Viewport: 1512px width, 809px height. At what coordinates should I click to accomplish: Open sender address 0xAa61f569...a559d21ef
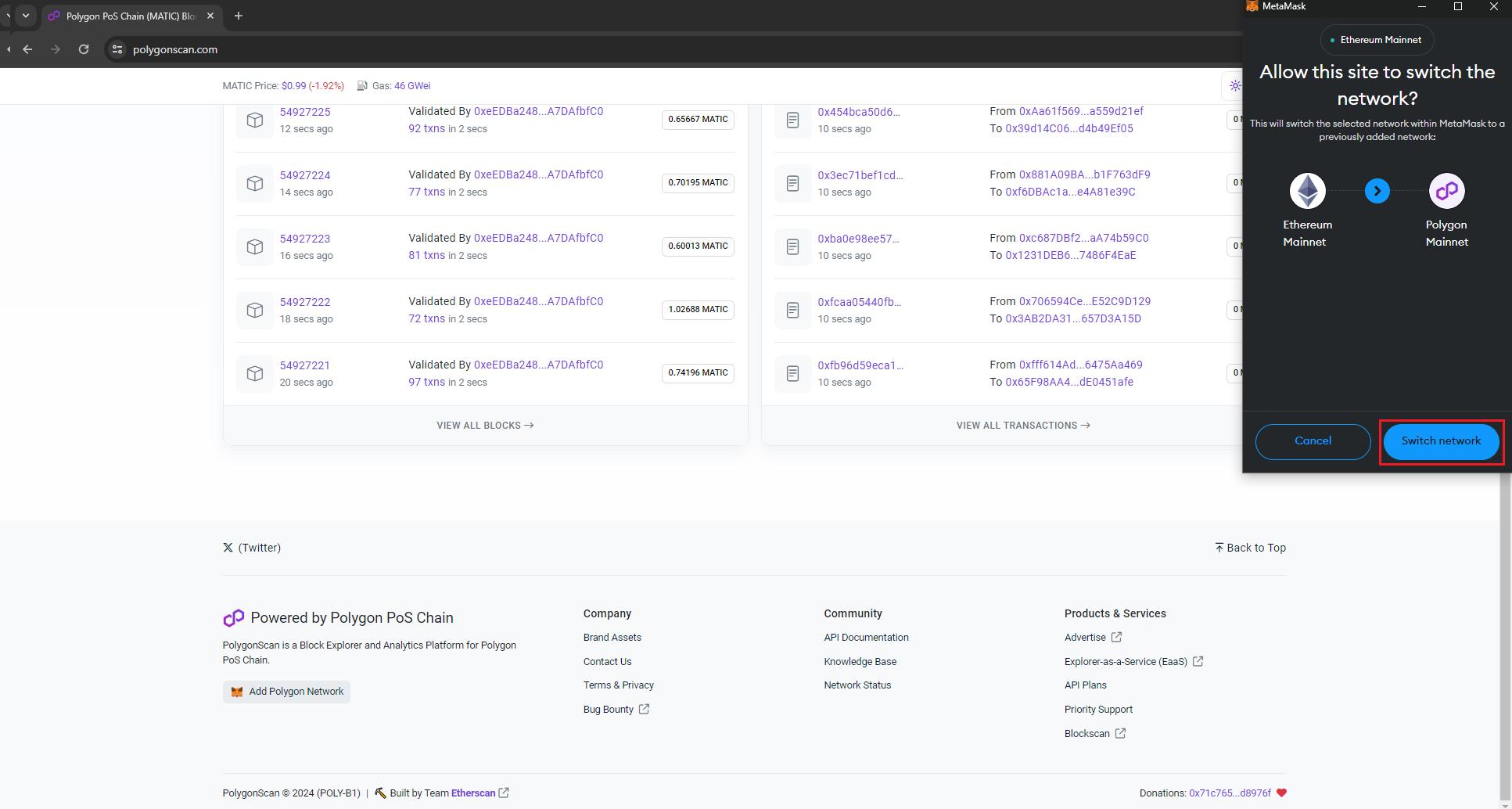[x=1081, y=111]
